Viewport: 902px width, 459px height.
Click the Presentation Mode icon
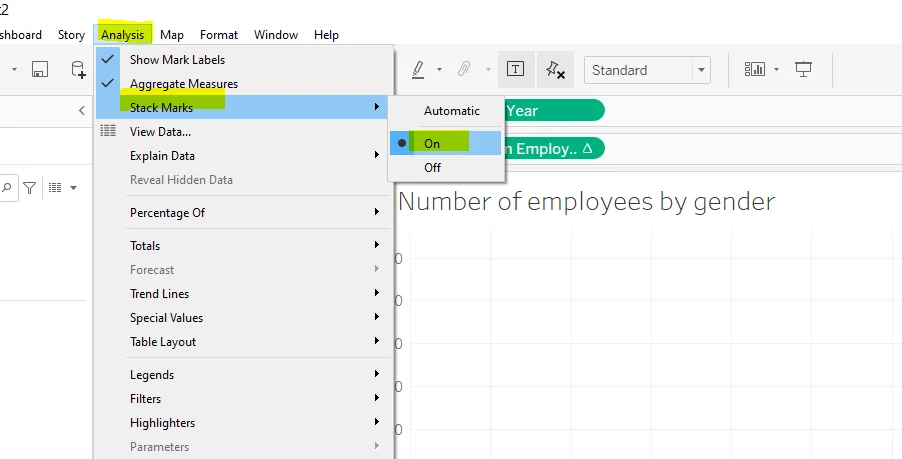[x=803, y=70]
